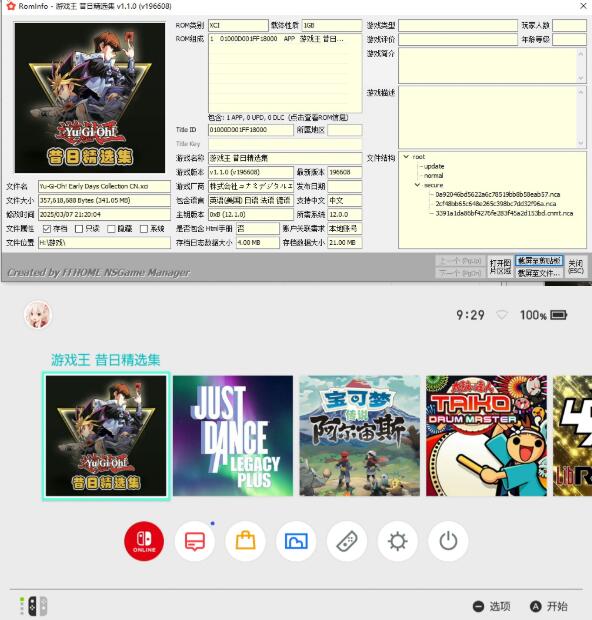Image resolution: width=592 pixels, height=620 pixels.
Task: Click the 游戏名称 field
Action: [285, 158]
